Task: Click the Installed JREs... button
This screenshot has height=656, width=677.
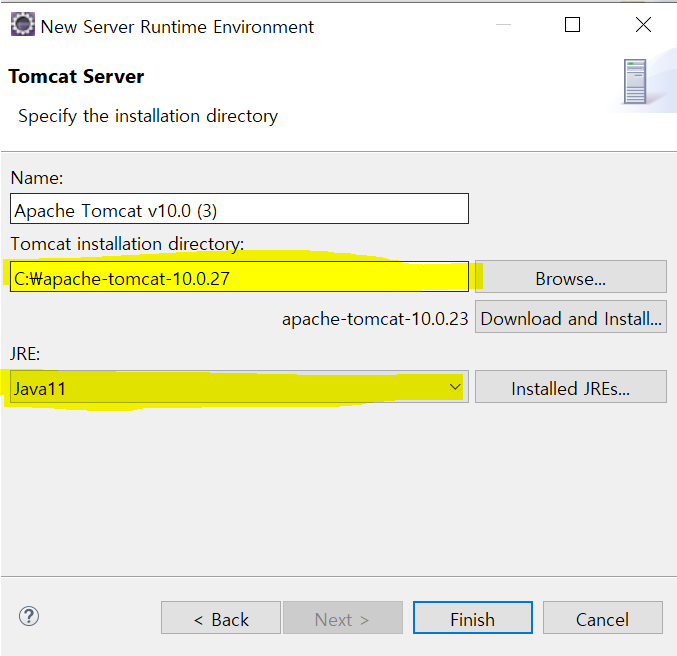Action: (571, 387)
